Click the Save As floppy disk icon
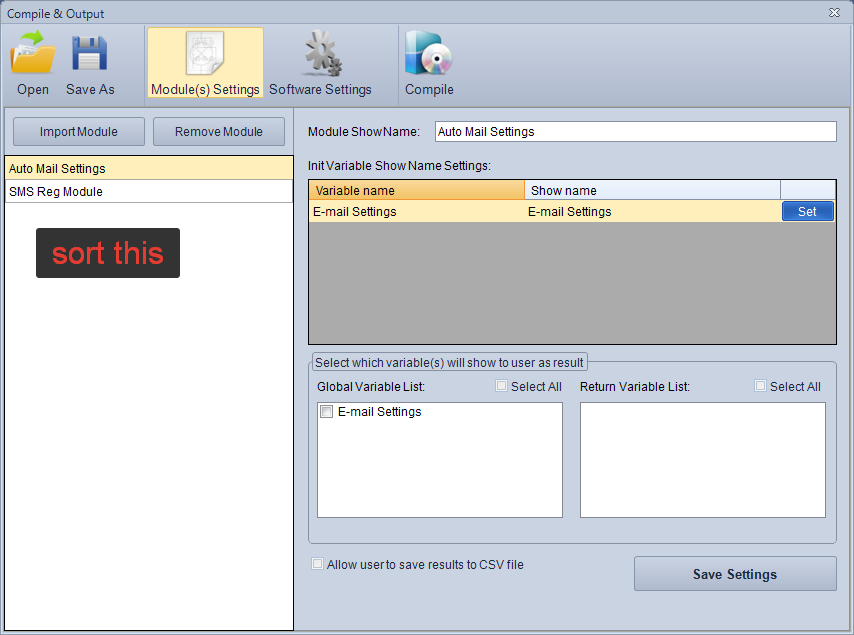Image resolution: width=854 pixels, height=635 pixels. coord(90,54)
